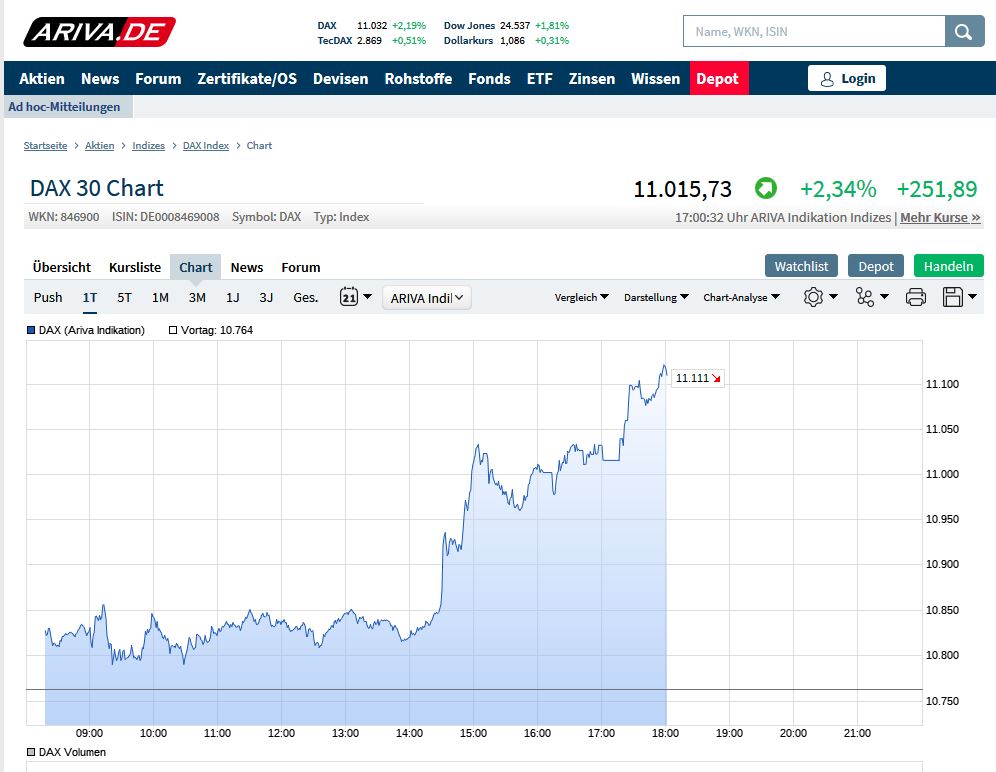This screenshot has height=772, width=996.
Task: Toggle the DAX Volumen checkbox
Action: [x=31, y=752]
